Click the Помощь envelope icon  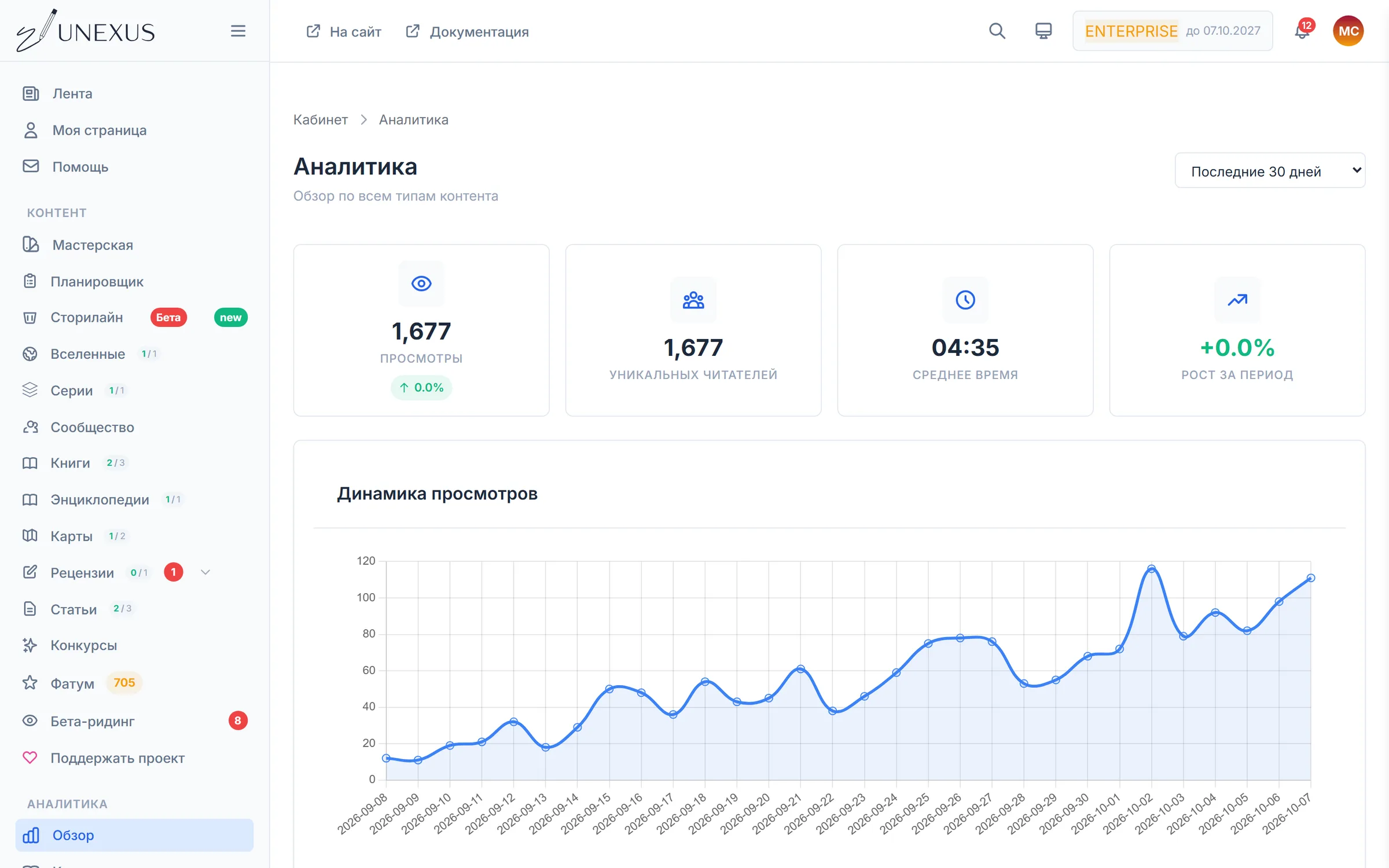(x=31, y=167)
